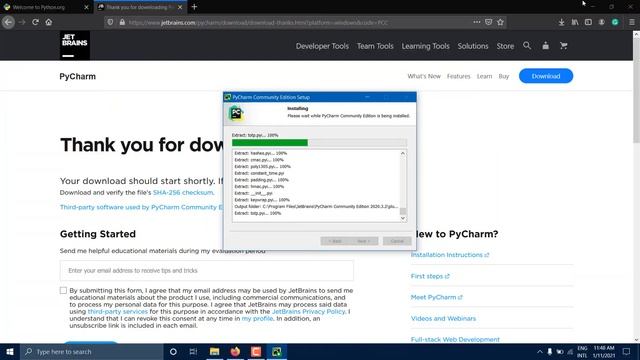The width and height of the screenshot is (640, 360).
Task: Open PyCharm What's New page
Action: (424, 76)
